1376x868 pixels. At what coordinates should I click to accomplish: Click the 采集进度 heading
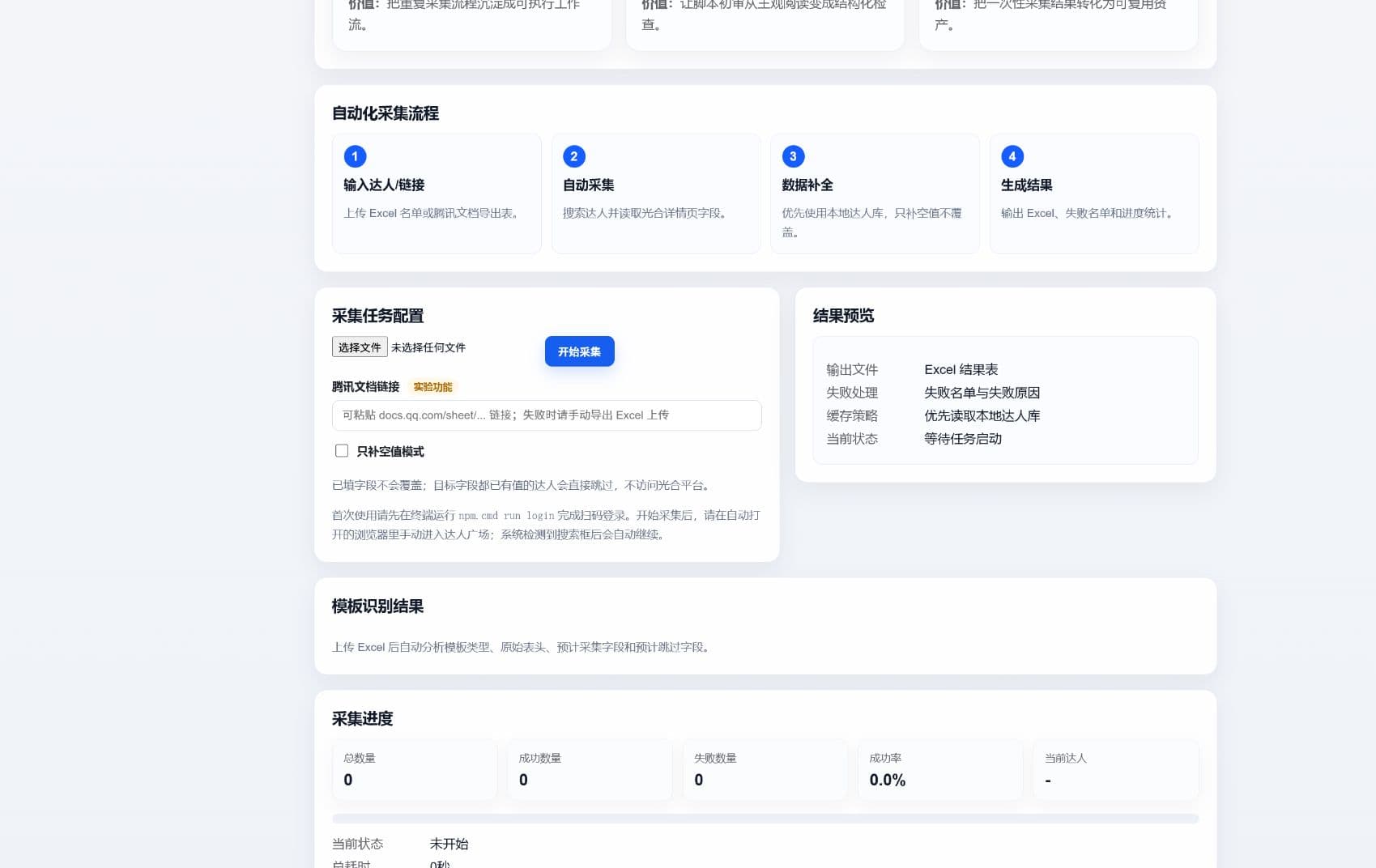363,719
